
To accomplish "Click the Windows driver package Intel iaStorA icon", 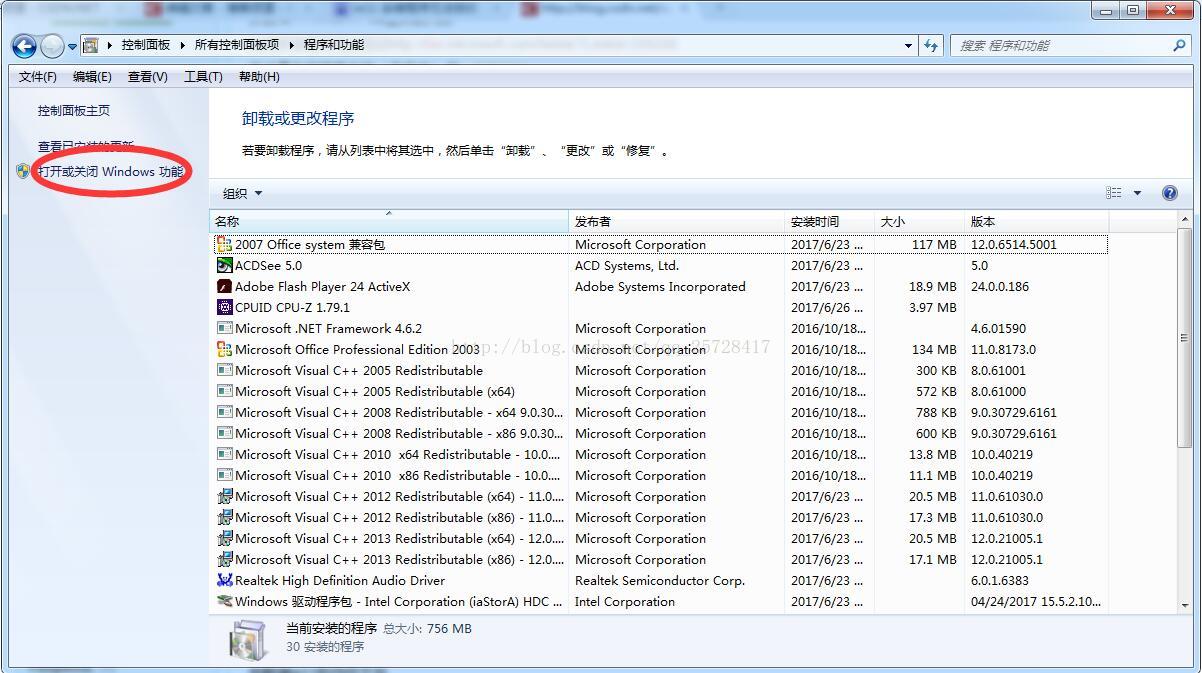I will click(225, 601).
